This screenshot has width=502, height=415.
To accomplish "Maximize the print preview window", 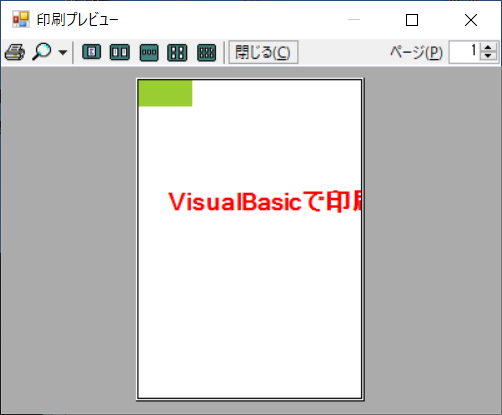I will click(412, 20).
